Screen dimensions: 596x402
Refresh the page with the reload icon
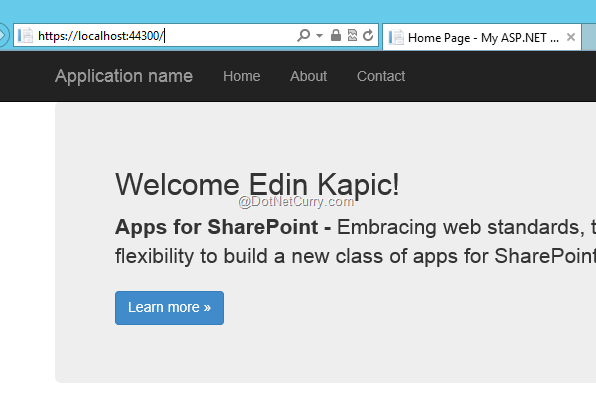coord(368,35)
